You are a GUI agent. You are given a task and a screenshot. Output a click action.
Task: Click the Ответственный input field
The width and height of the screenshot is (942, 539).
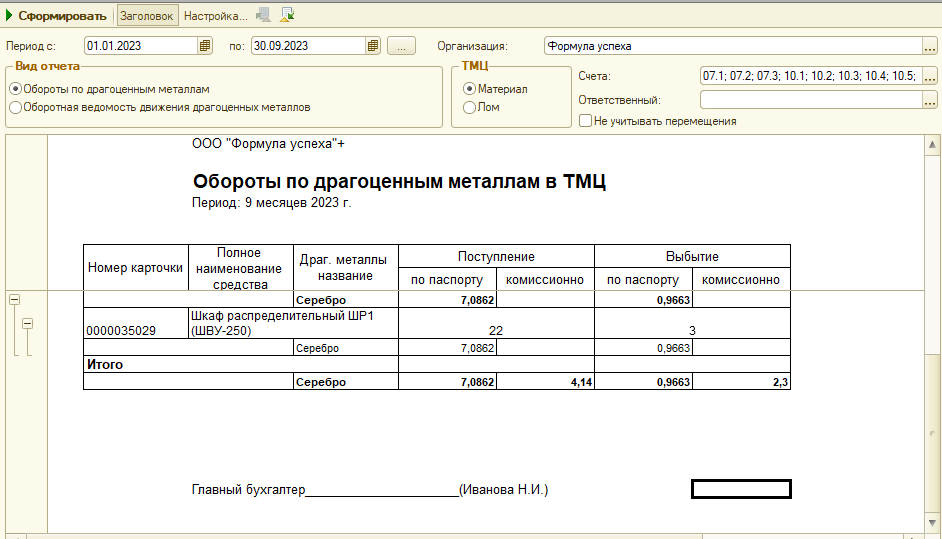tap(810, 99)
